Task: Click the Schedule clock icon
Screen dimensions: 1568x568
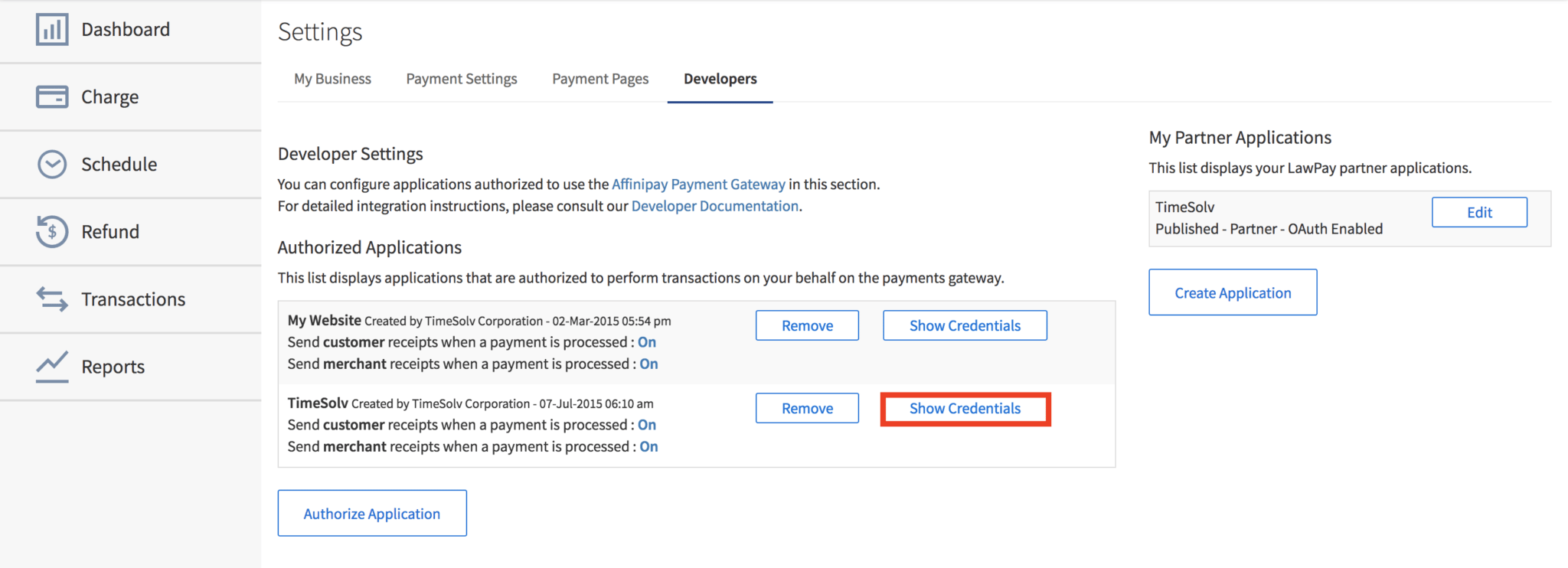Action: (52, 165)
